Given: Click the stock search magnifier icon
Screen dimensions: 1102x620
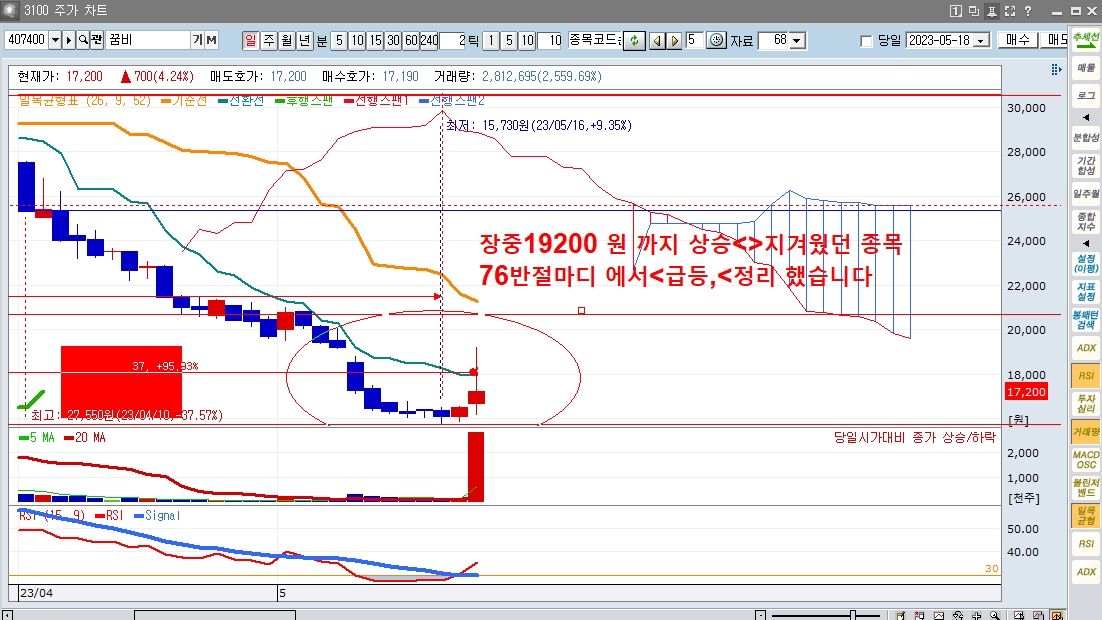Looking at the screenshot, I should point(83,40).
